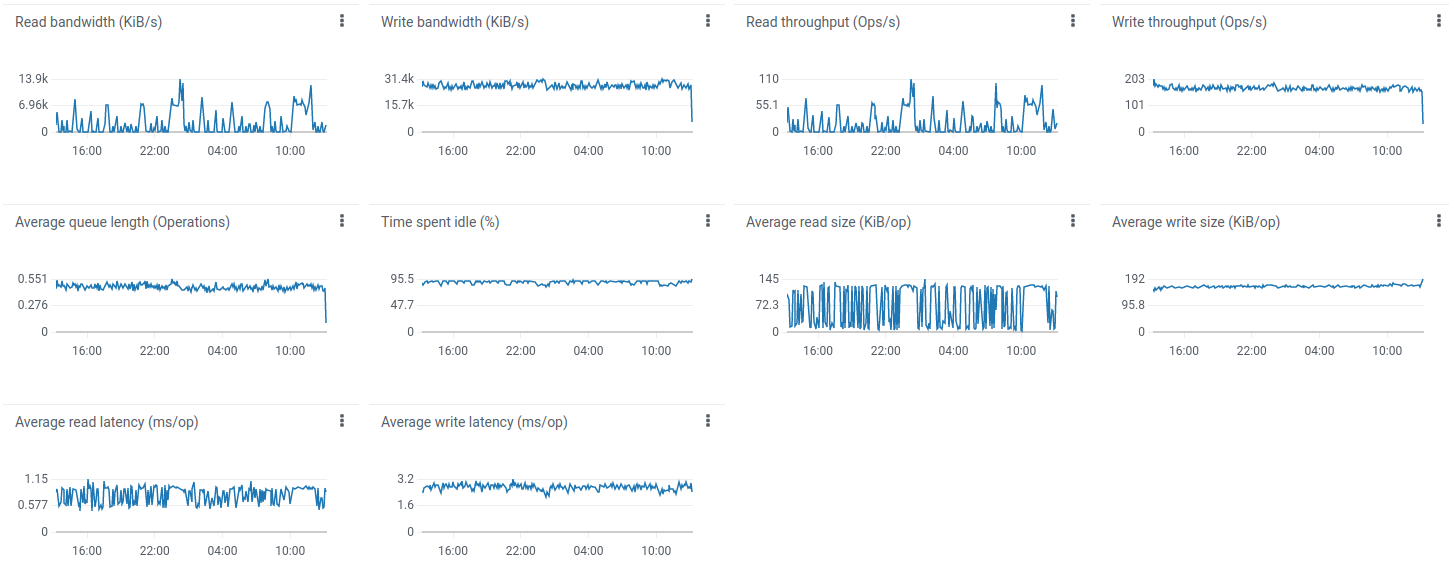
Task: Open the Time spent idle chart menu
Action: click(708, 221)
